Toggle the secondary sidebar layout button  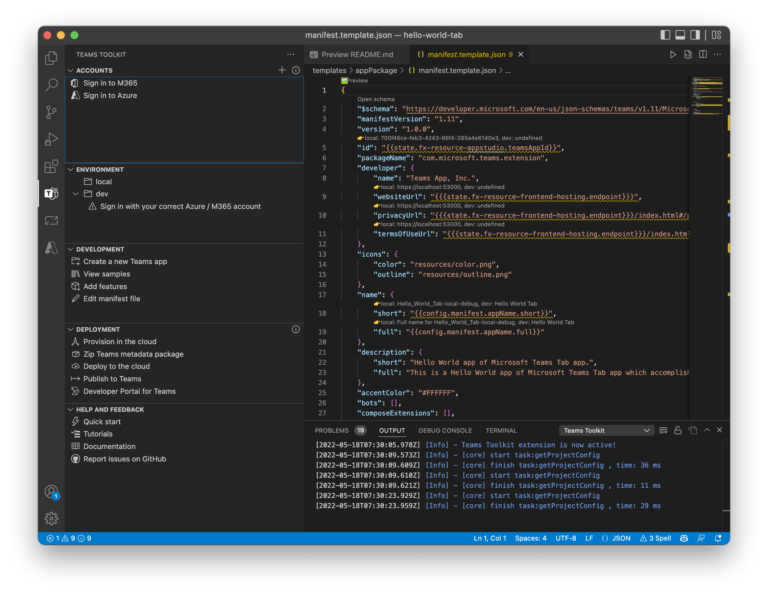click(x=695, y=35)
